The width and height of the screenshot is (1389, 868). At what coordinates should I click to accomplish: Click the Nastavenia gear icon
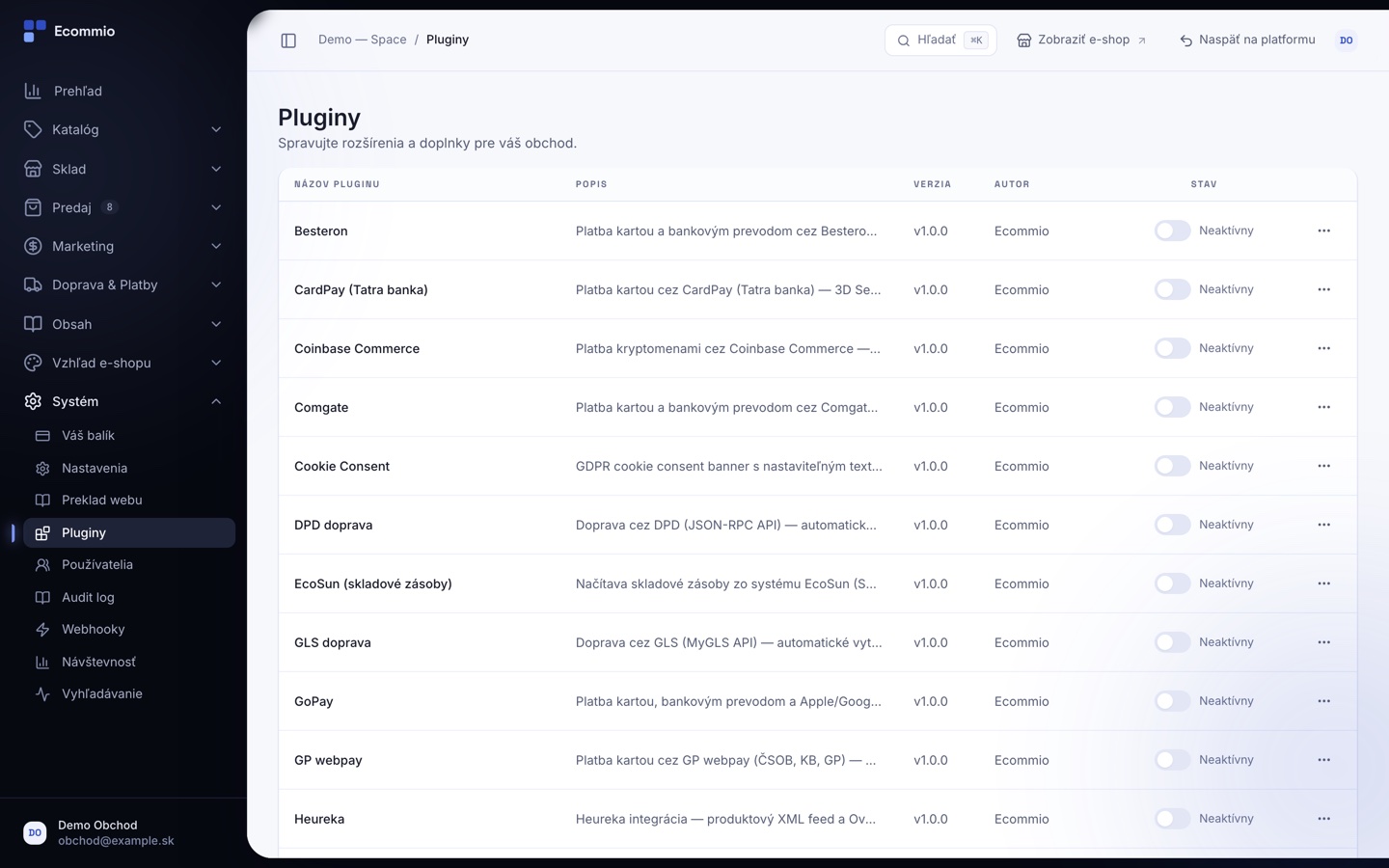click(x=42, y=469)
